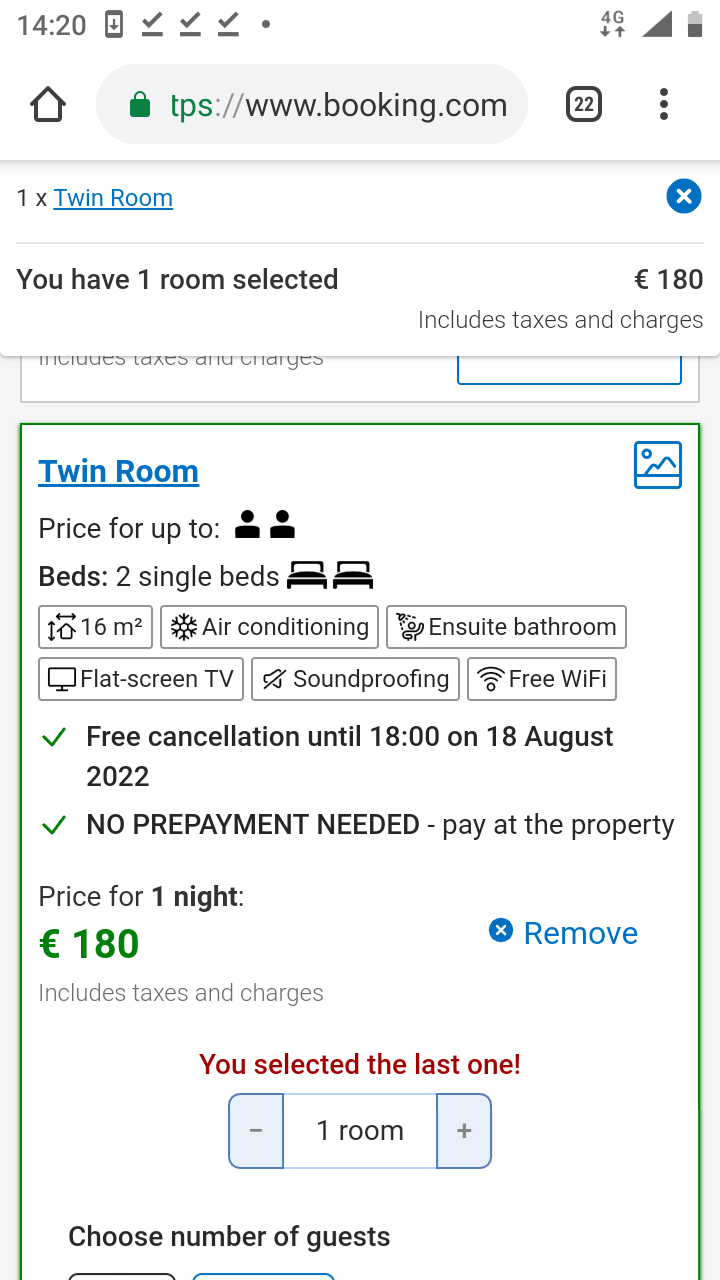Tap the Soundproofing amenity badge
The width and height of the screenshot is (720, 1280).
(x=355, y=679)
